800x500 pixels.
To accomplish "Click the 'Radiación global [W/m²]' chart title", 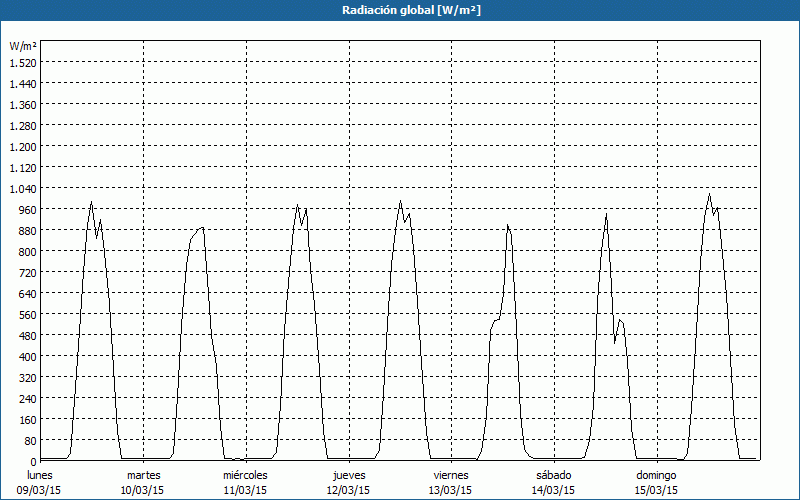I will 400,10.
